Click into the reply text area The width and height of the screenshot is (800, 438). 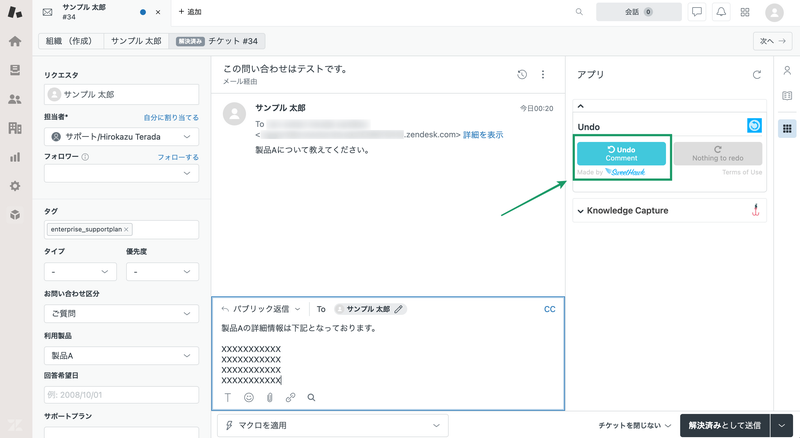[388, 354]
